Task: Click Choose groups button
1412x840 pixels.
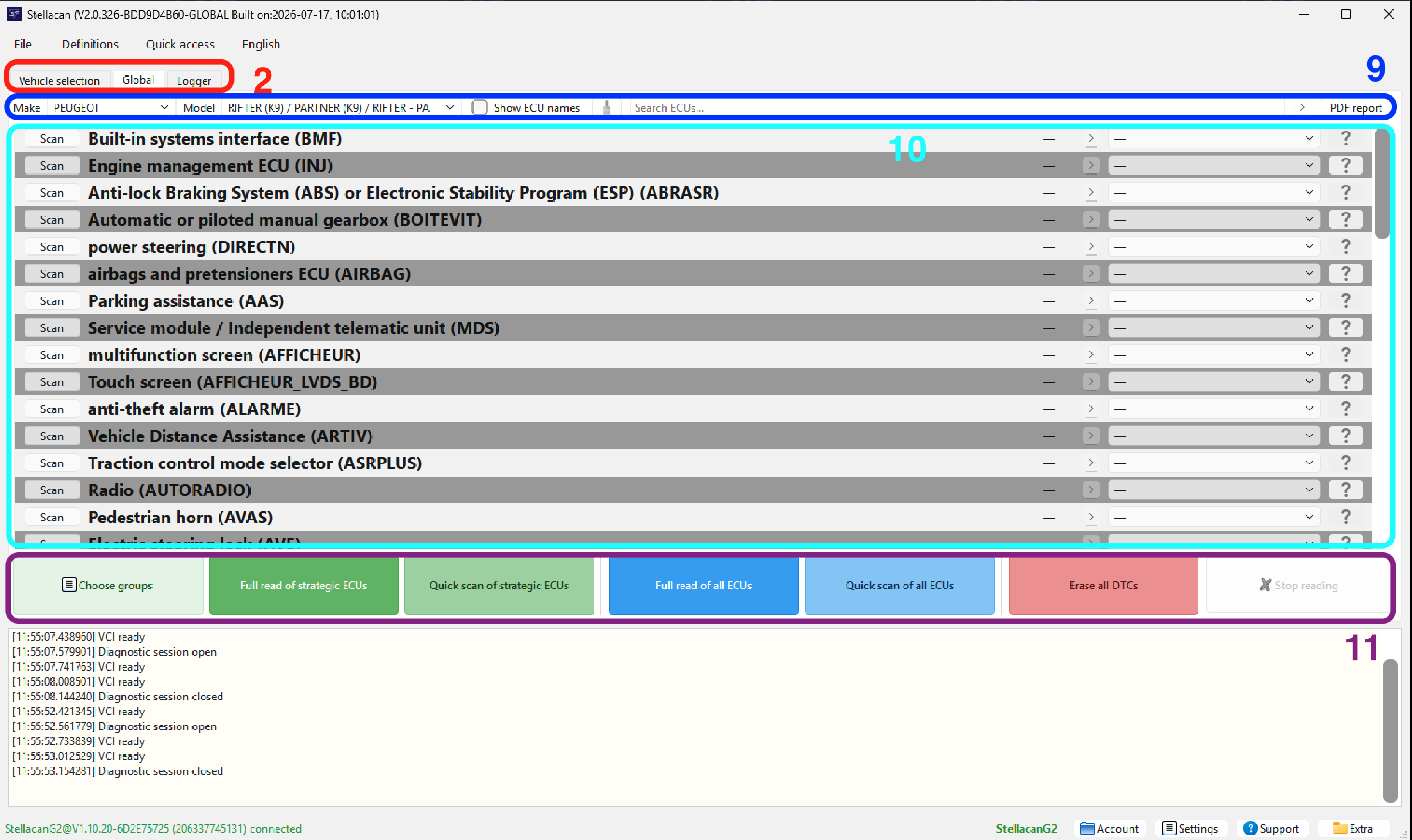Action: [107, 585]
